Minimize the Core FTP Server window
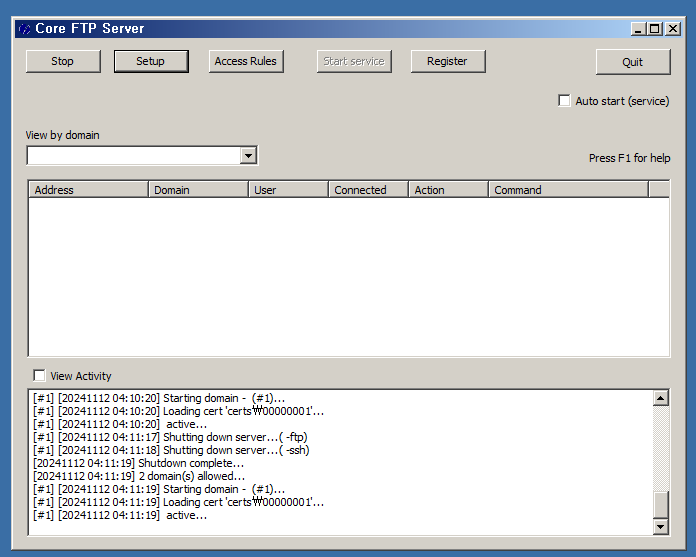This screenshot has height=557, width=696. point(638,29)
